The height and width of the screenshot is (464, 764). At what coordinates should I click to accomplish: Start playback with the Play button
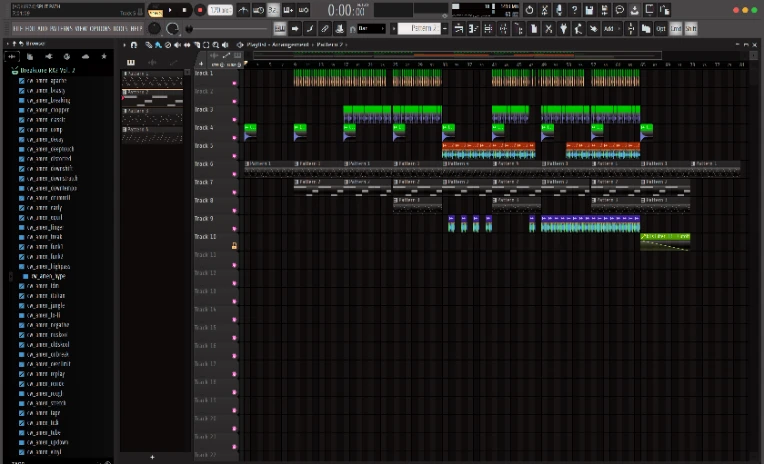(x=170, y=10)
